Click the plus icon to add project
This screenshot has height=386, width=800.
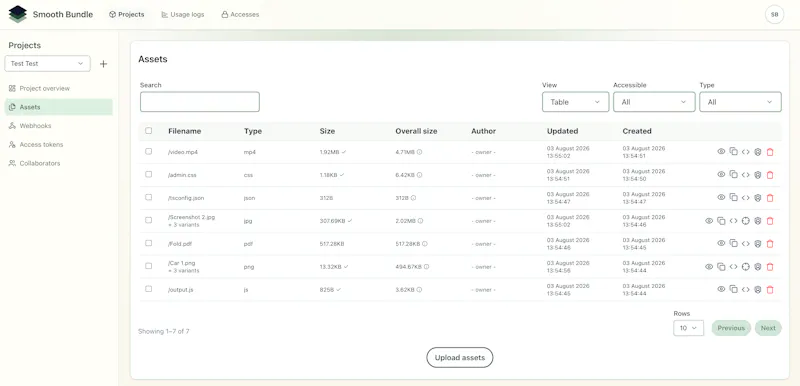pyautogui.click(x=104, y=64)
